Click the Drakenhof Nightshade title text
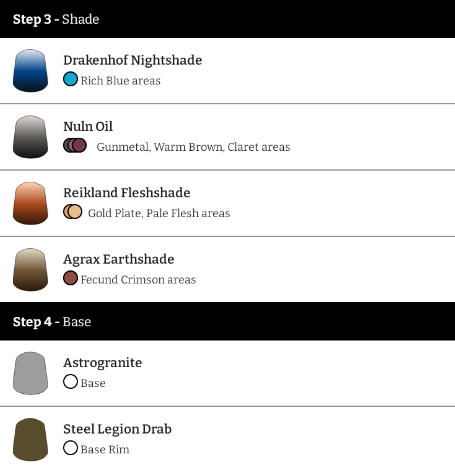The height and width of the screenshot is (469, 455). click(133, 60)
